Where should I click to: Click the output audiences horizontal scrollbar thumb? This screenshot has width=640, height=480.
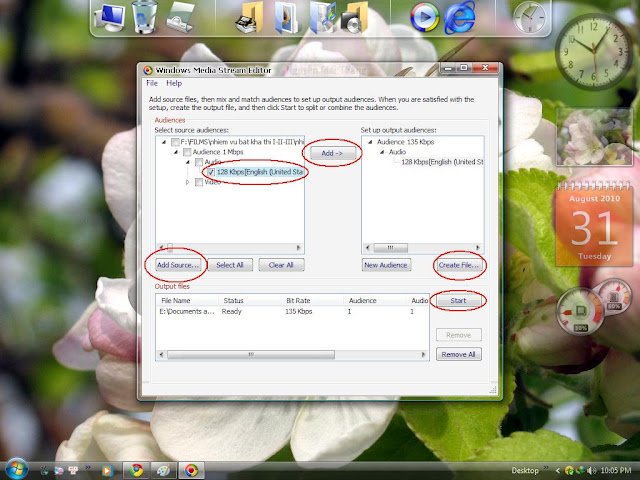[391, 248]
